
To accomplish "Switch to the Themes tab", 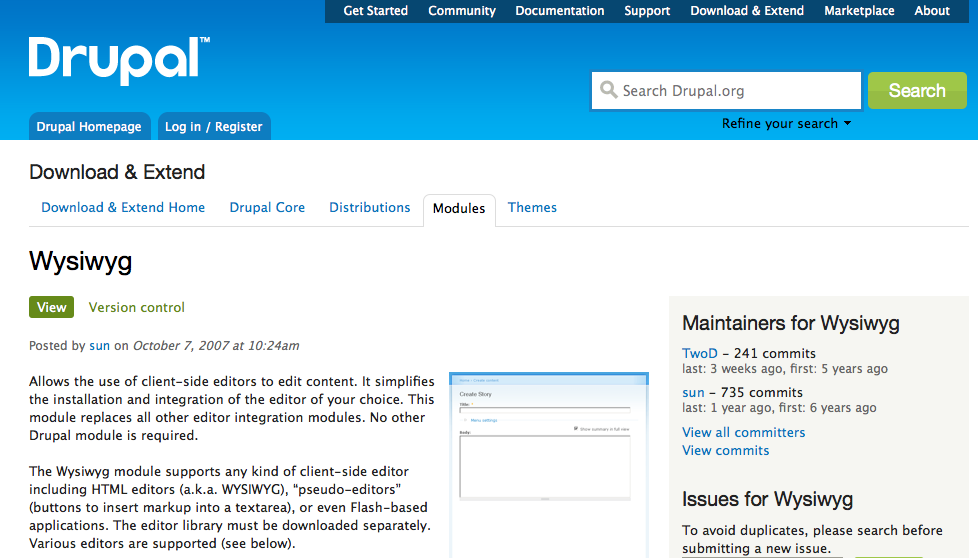I will point(532,208).
